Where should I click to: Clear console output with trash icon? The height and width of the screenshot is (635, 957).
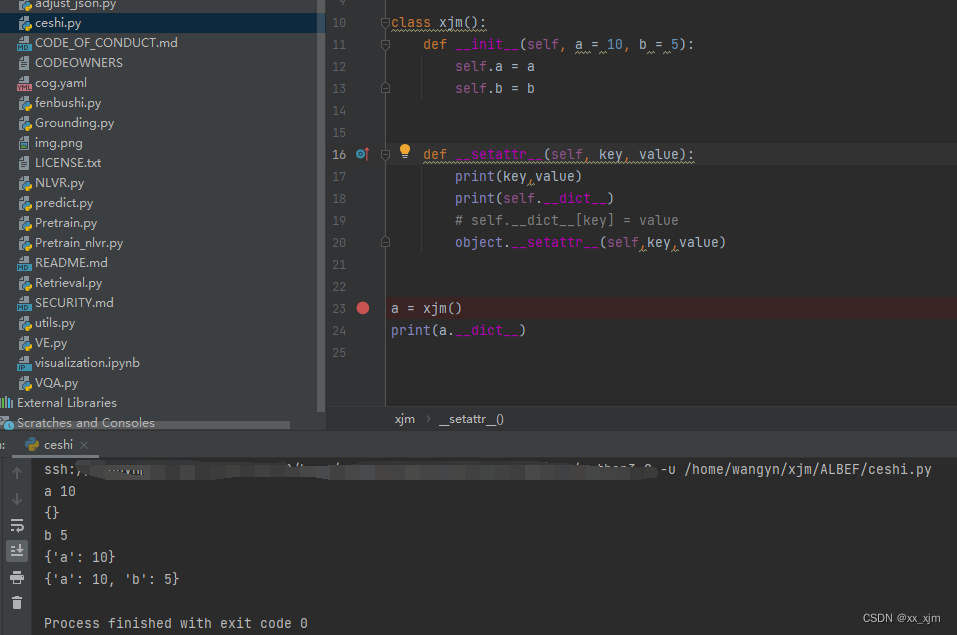[17, 602]
